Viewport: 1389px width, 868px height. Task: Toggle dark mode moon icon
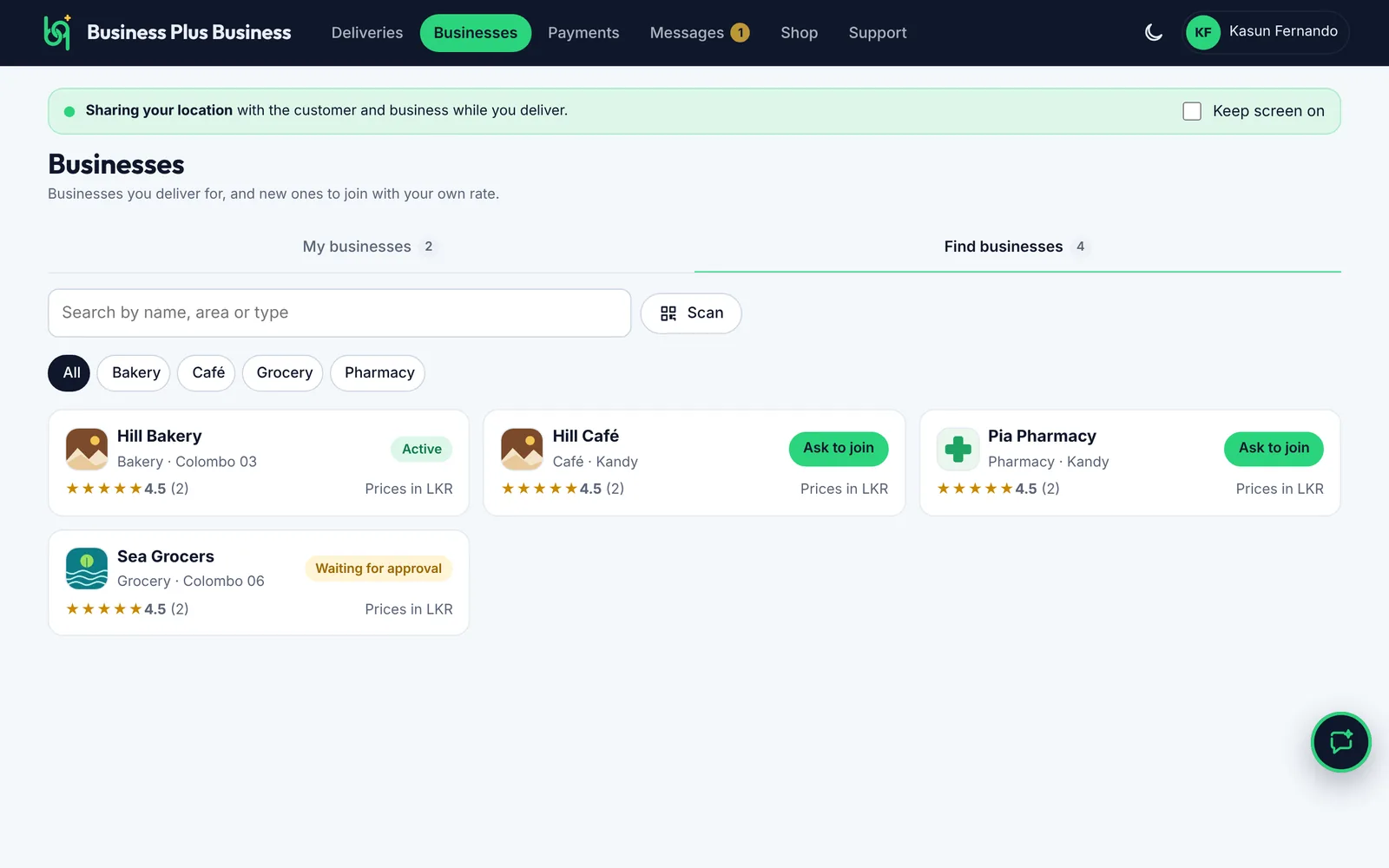(1154, 33)
